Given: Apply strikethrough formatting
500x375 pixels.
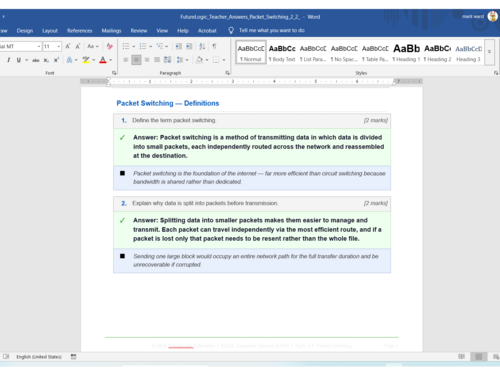Looking at the screenshot, I should [x=36, y=60].
